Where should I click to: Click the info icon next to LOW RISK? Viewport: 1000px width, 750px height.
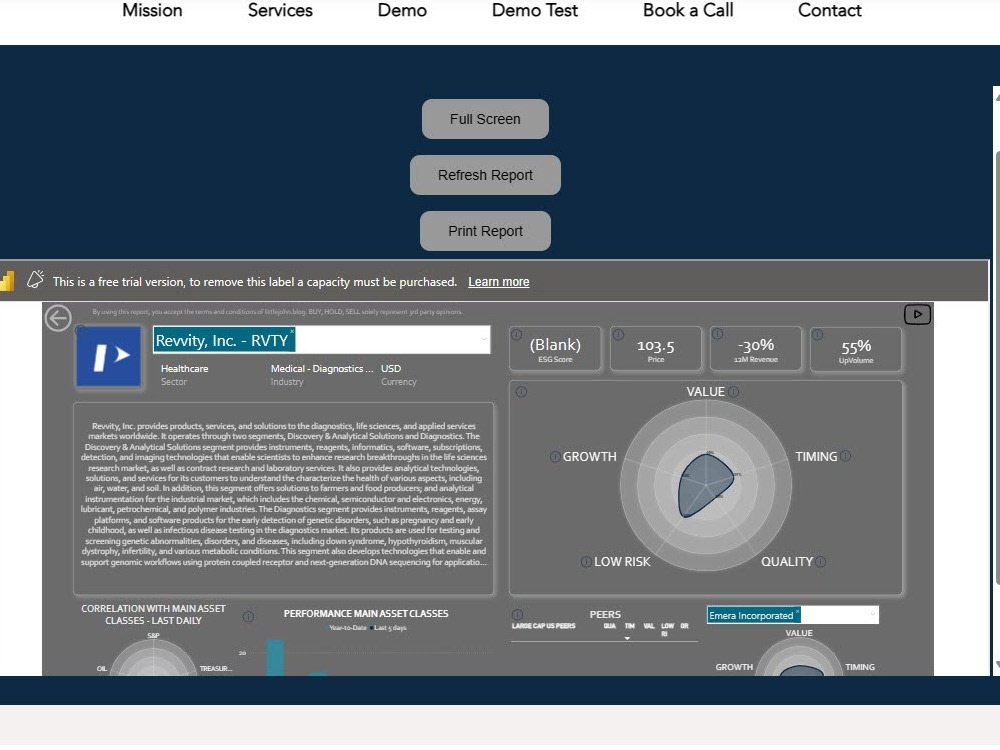586,562
